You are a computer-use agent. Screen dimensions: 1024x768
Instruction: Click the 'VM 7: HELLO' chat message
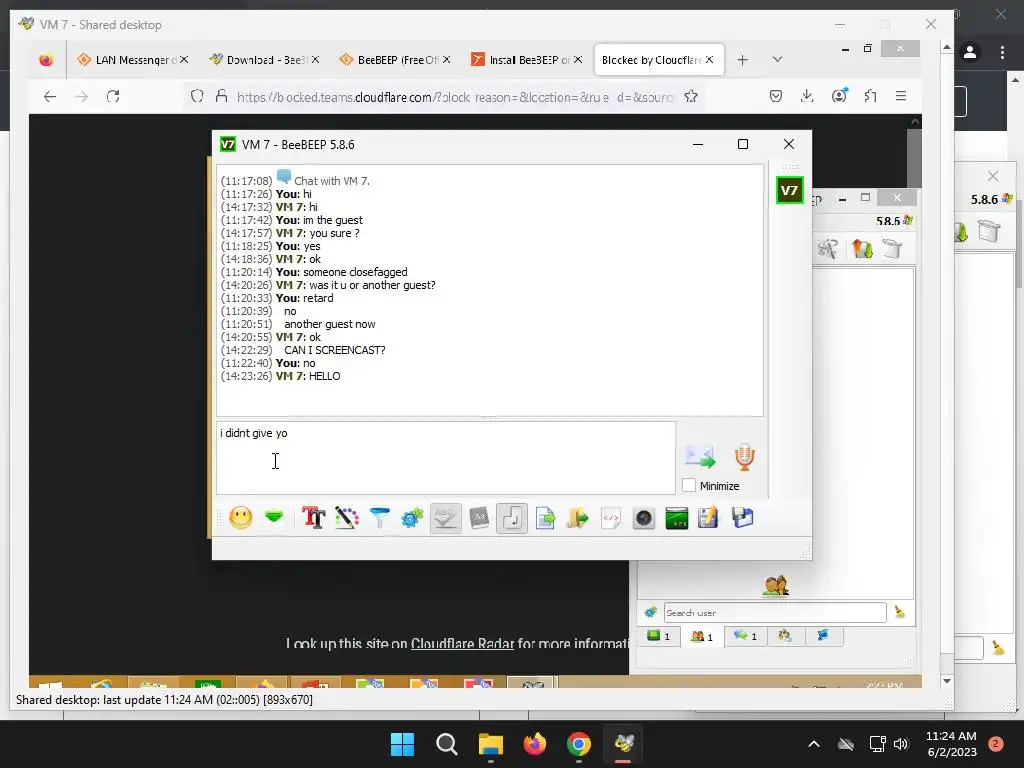[x=308, y=376]
